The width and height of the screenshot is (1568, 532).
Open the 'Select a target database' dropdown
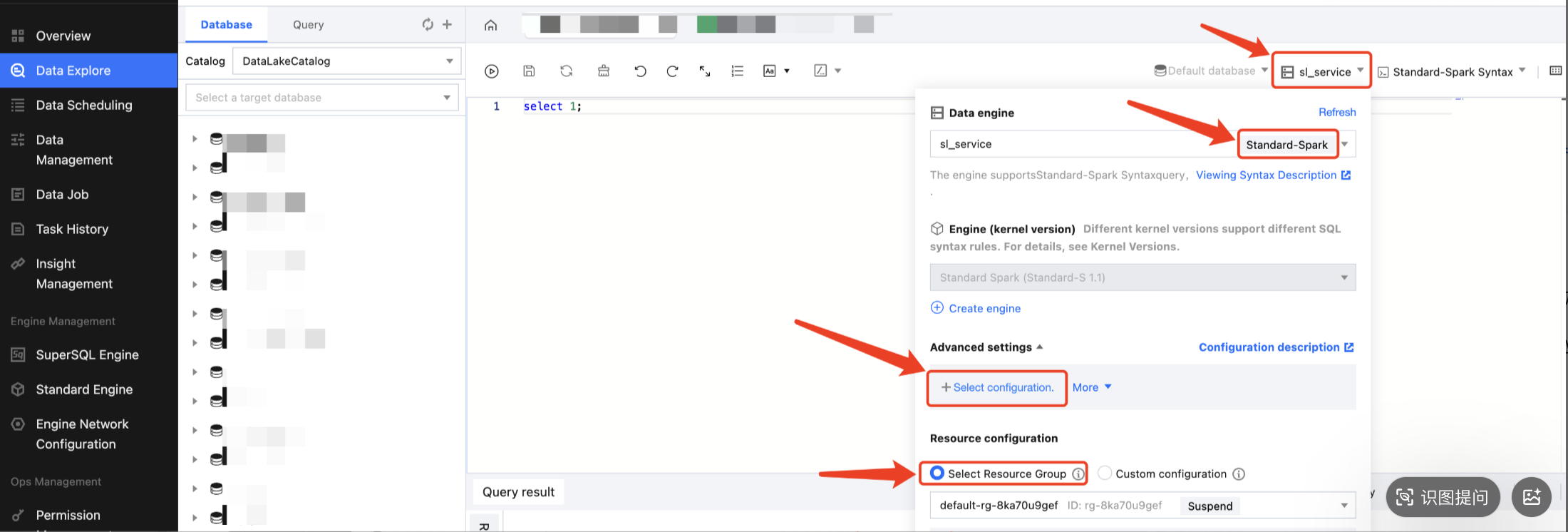(x=322, y=98)
